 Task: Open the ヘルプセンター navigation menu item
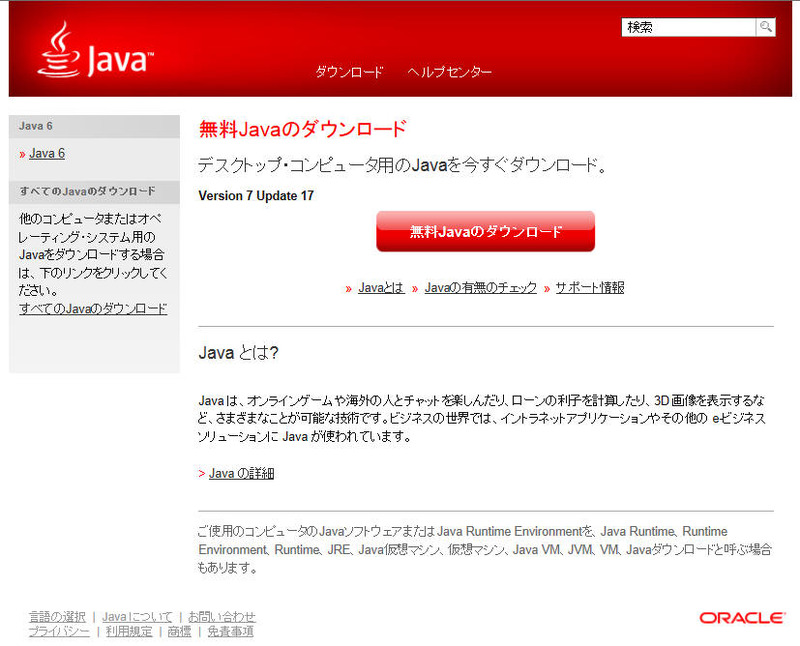click(x=449, y=72)
